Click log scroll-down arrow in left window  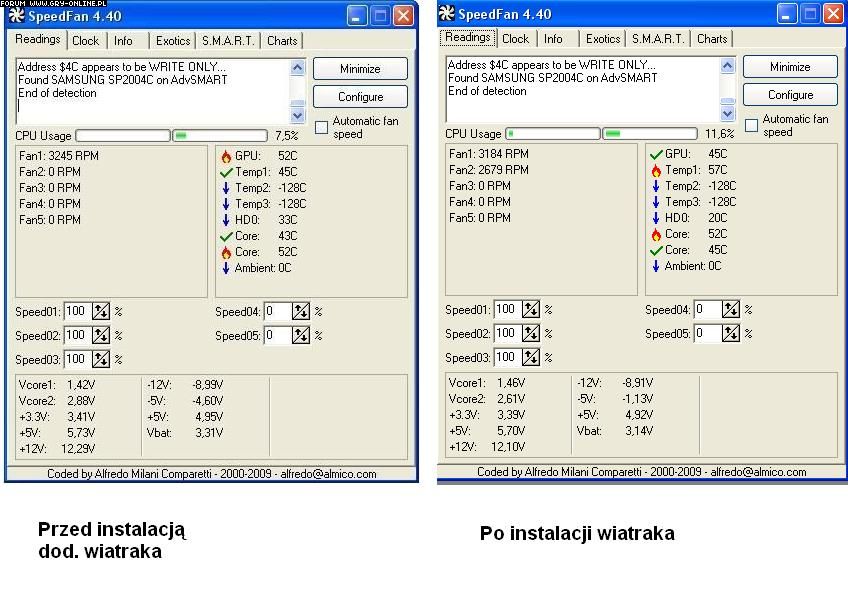coord(297,115)
